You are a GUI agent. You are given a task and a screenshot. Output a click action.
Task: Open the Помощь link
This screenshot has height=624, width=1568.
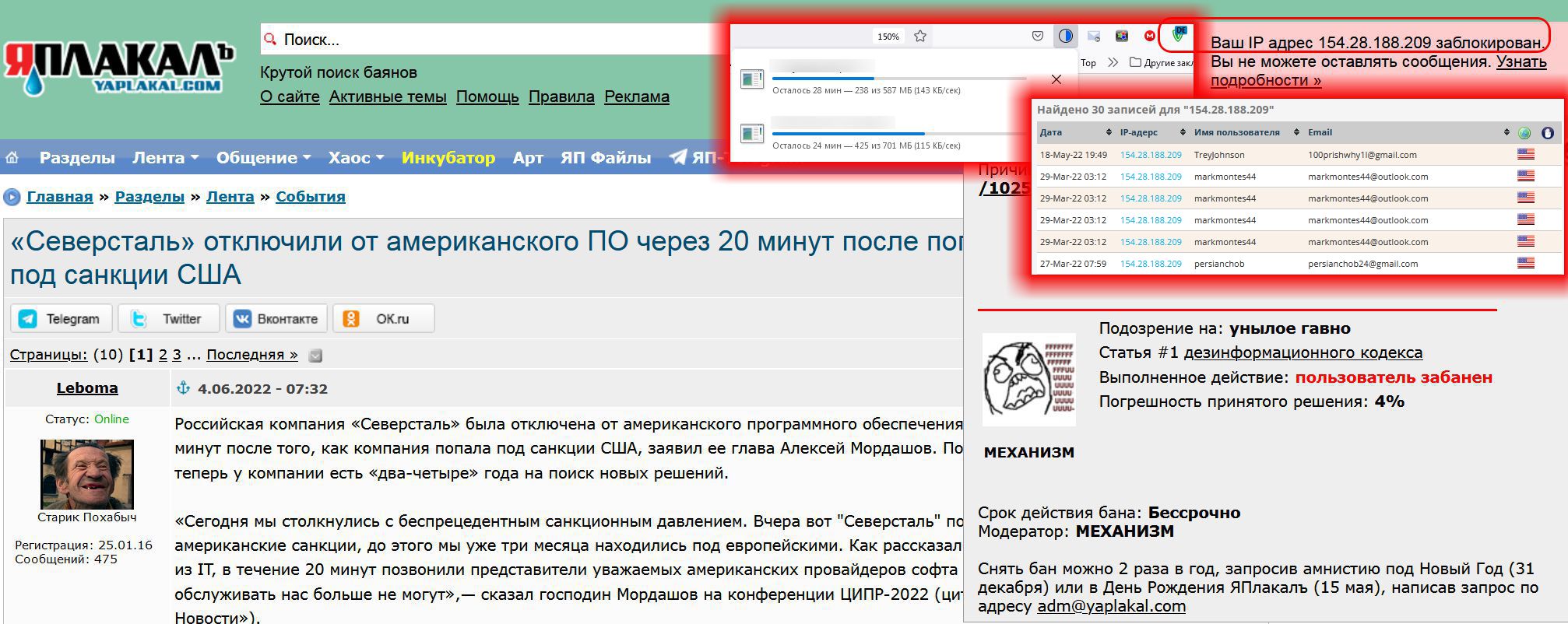click(487, 97)
